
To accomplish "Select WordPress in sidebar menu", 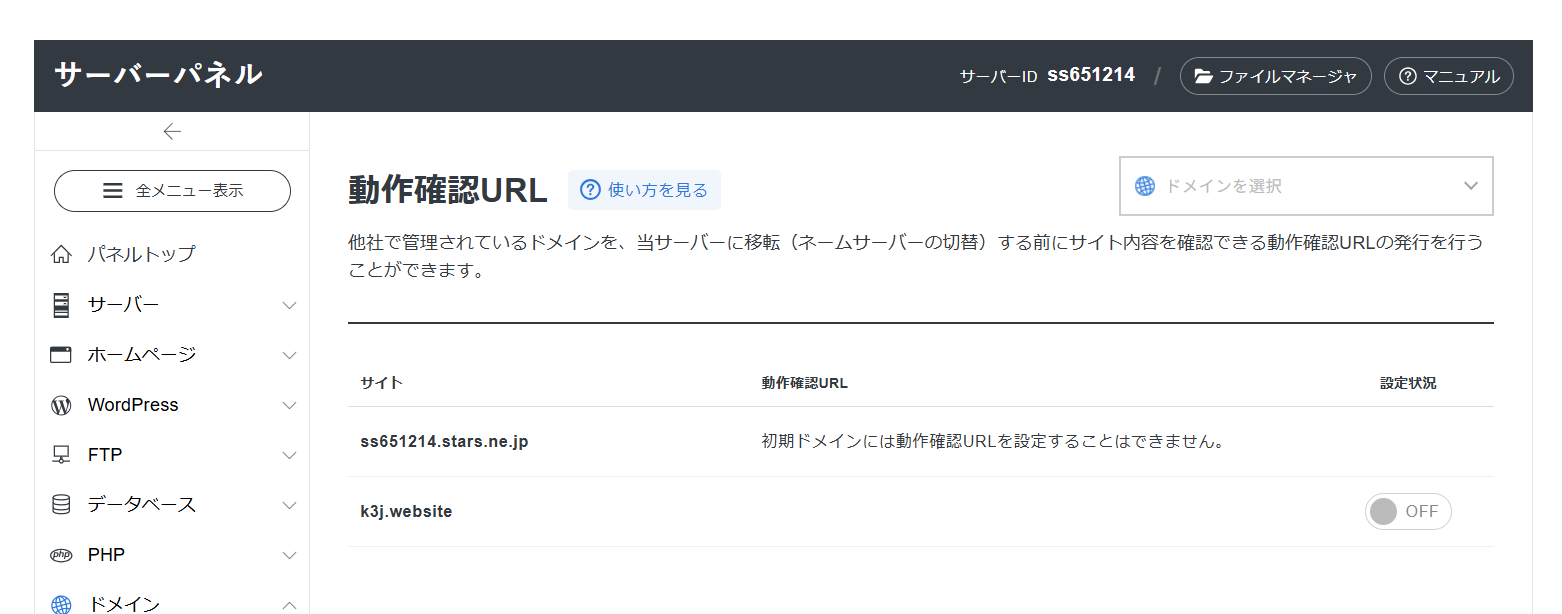I will click(133, 405).
